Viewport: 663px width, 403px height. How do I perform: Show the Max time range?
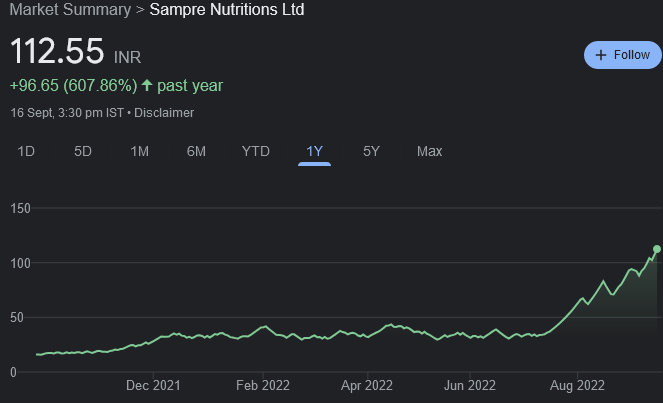point(429,151)
